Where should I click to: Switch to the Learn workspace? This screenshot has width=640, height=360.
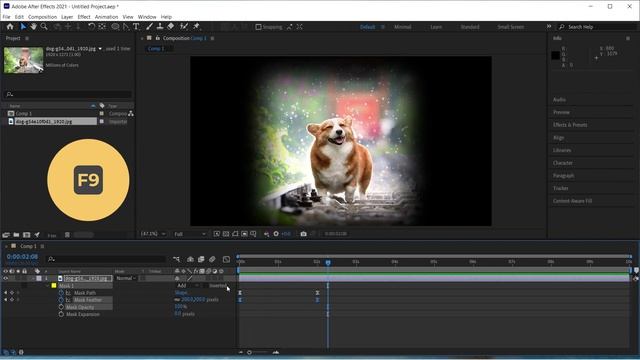(436, 27)
